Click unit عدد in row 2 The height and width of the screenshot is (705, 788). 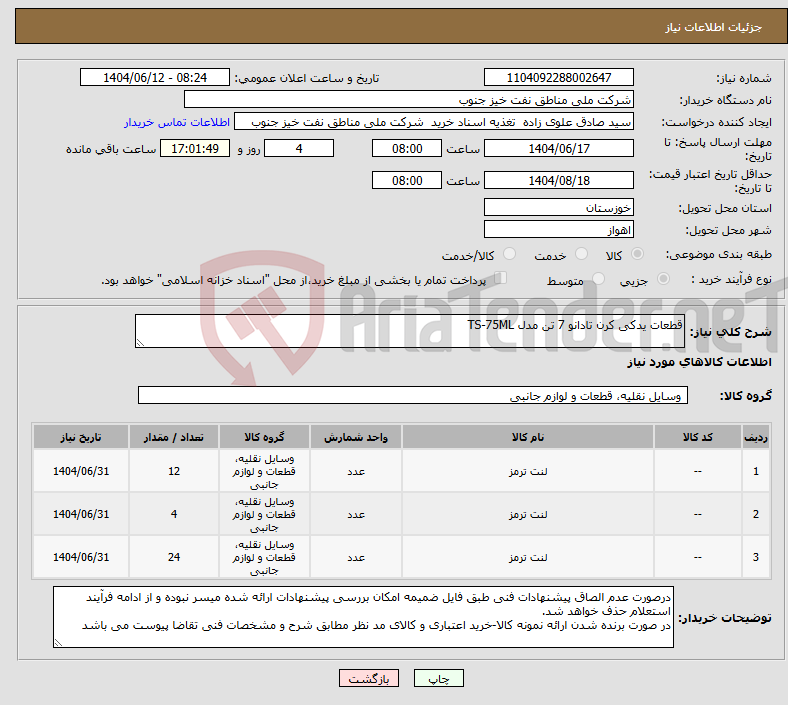356,515
